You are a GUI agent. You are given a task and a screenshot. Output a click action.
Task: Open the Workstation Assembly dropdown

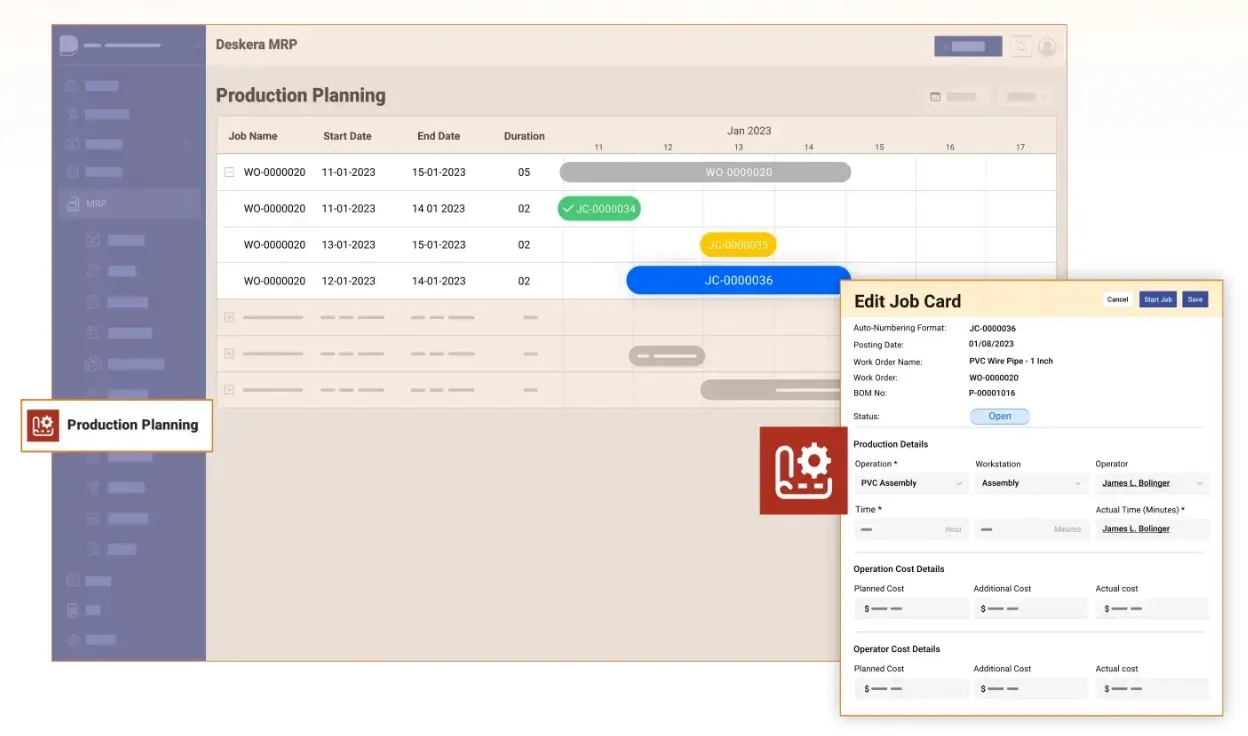click(1031, 483)
